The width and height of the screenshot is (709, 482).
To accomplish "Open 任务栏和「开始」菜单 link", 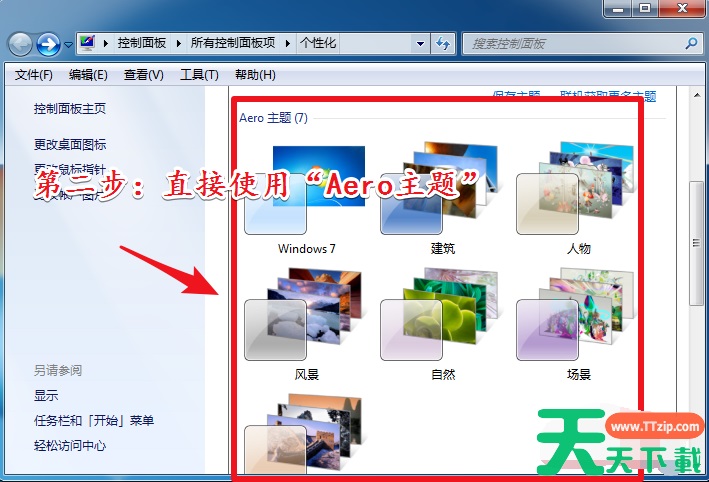I will pos(94,421).
